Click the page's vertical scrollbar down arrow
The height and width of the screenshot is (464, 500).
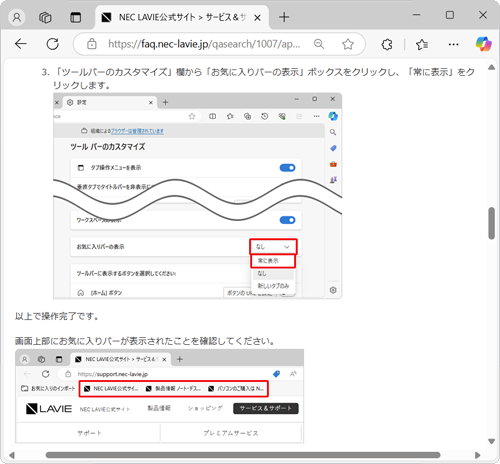[x=491, y=441]
